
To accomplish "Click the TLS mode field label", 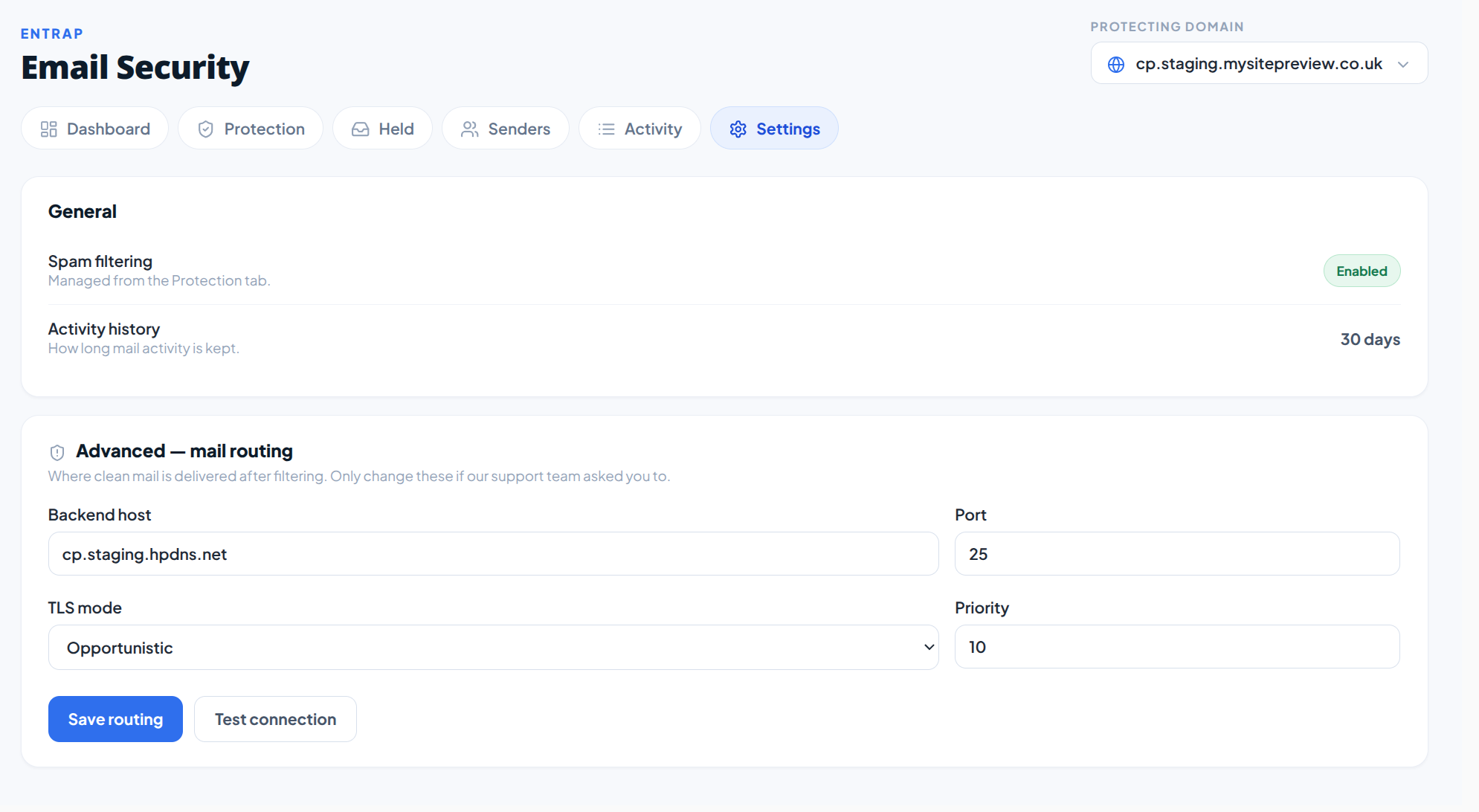I will coord(85,608).
